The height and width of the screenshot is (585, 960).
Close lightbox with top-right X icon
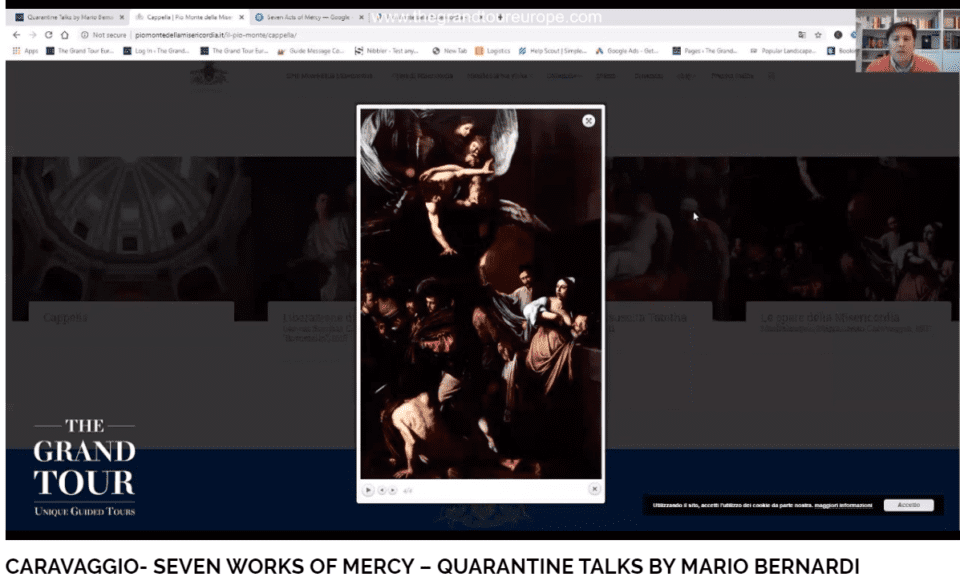click(x=588, y=121)
